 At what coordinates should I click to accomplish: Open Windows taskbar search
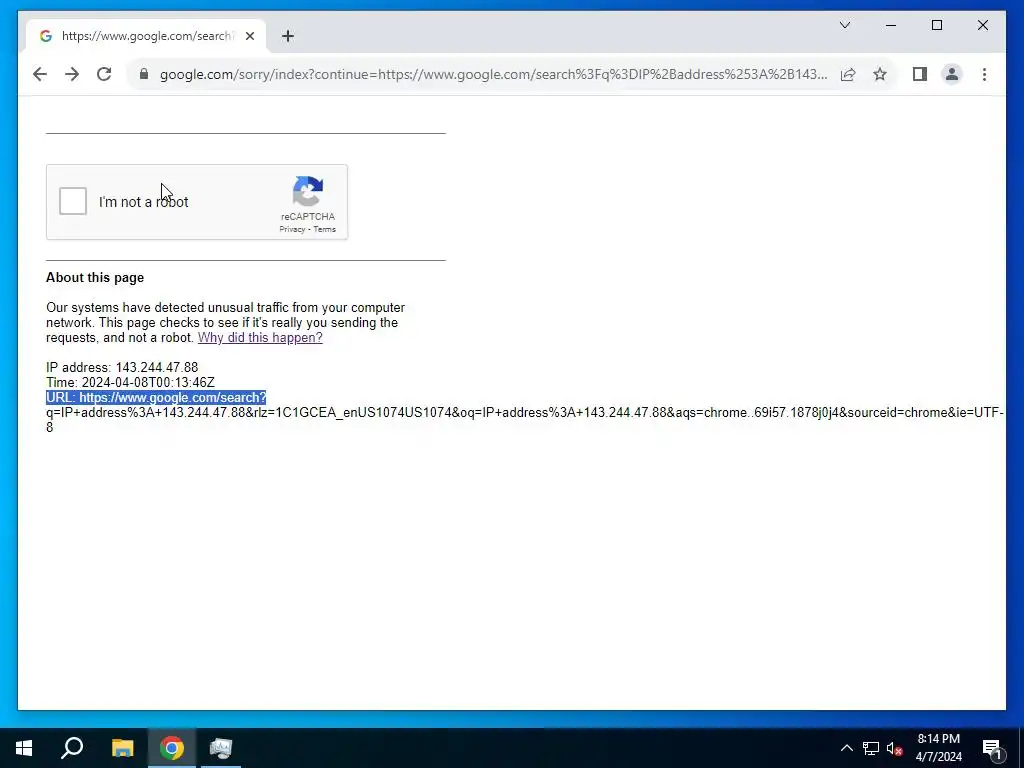coord(72,748)
